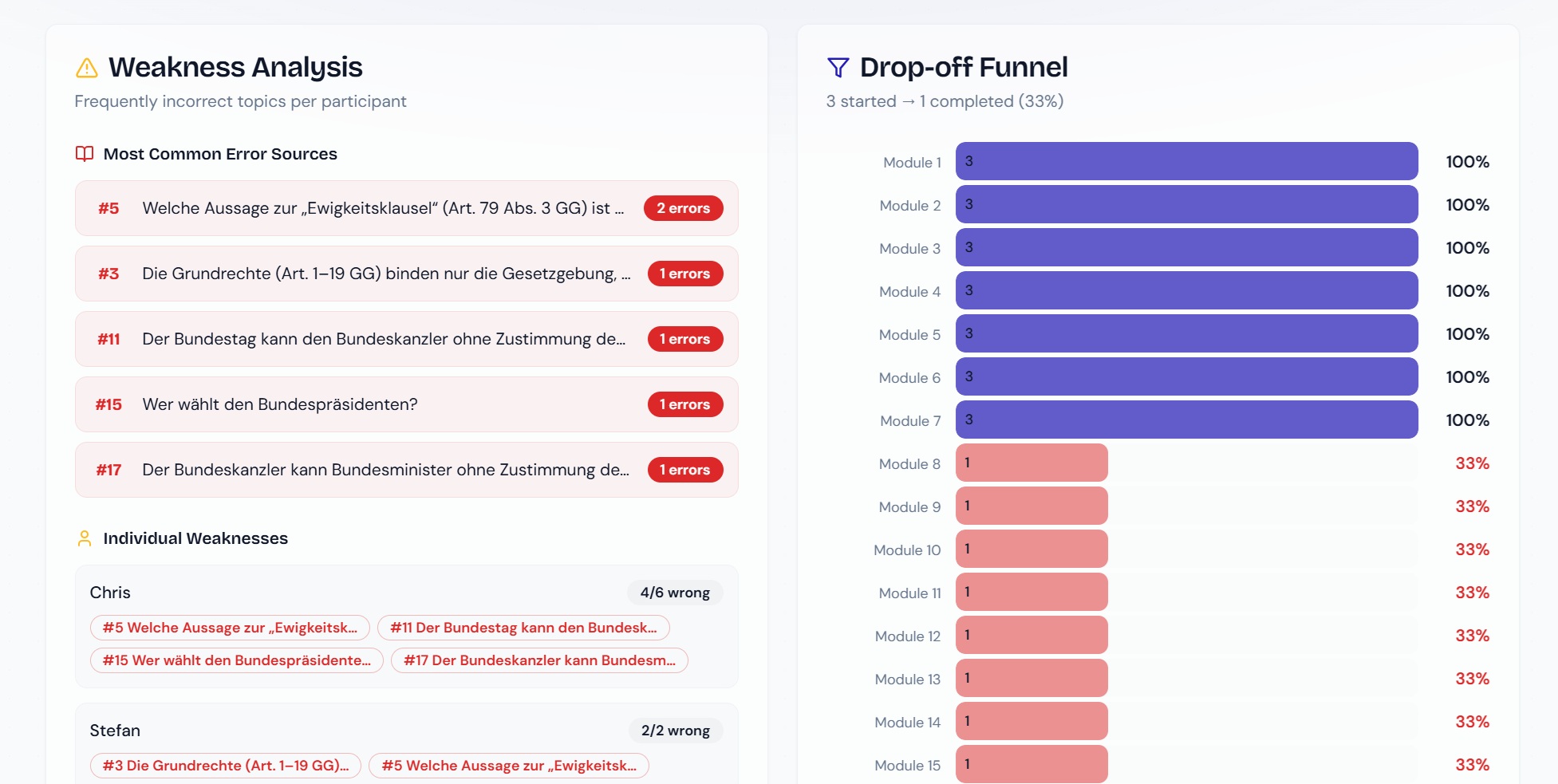Click the 33% label for Module 12
Viewport: 1558px width, 784px height.
(1472, 636)
